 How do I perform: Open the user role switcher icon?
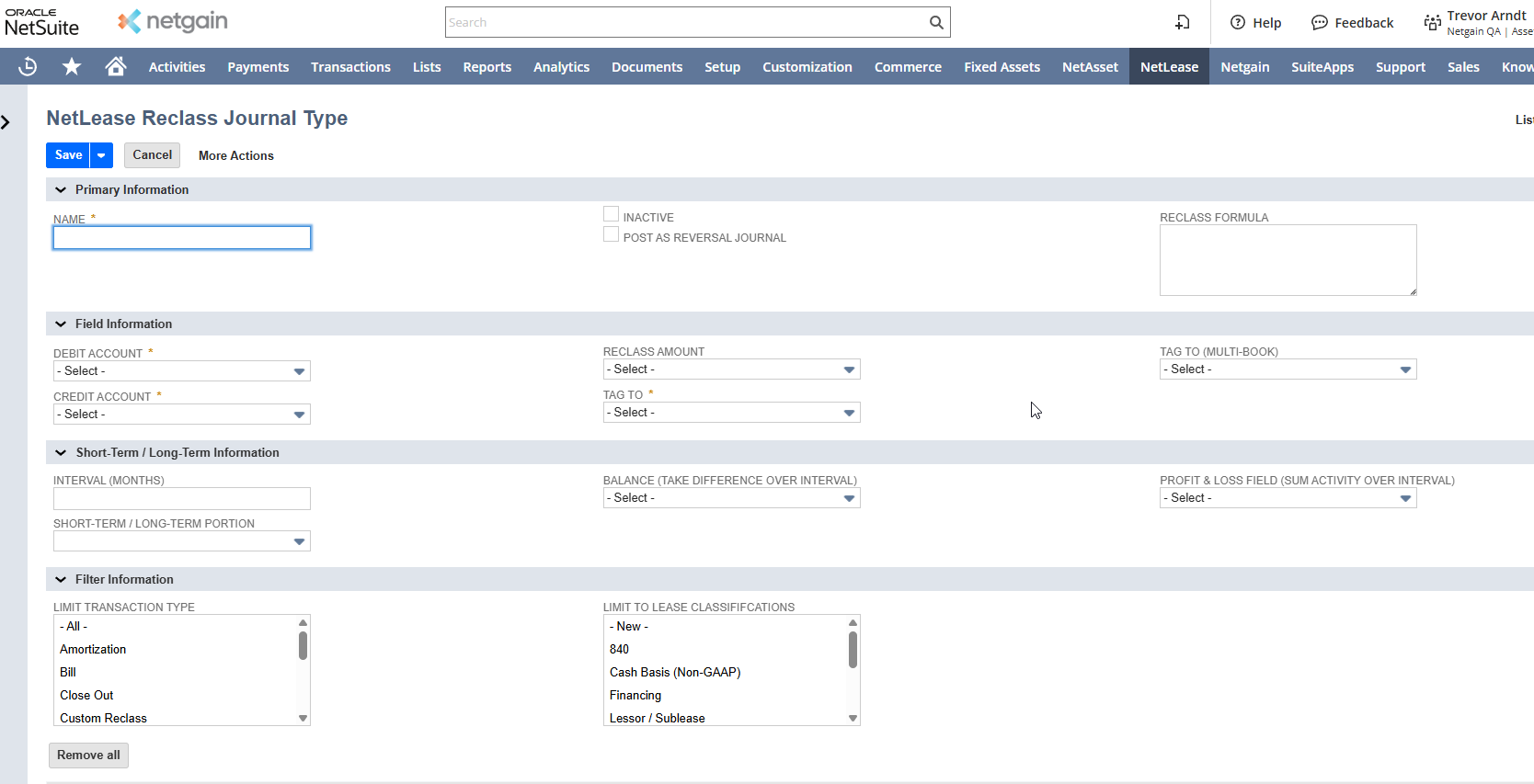click(x=1432, y=23)
